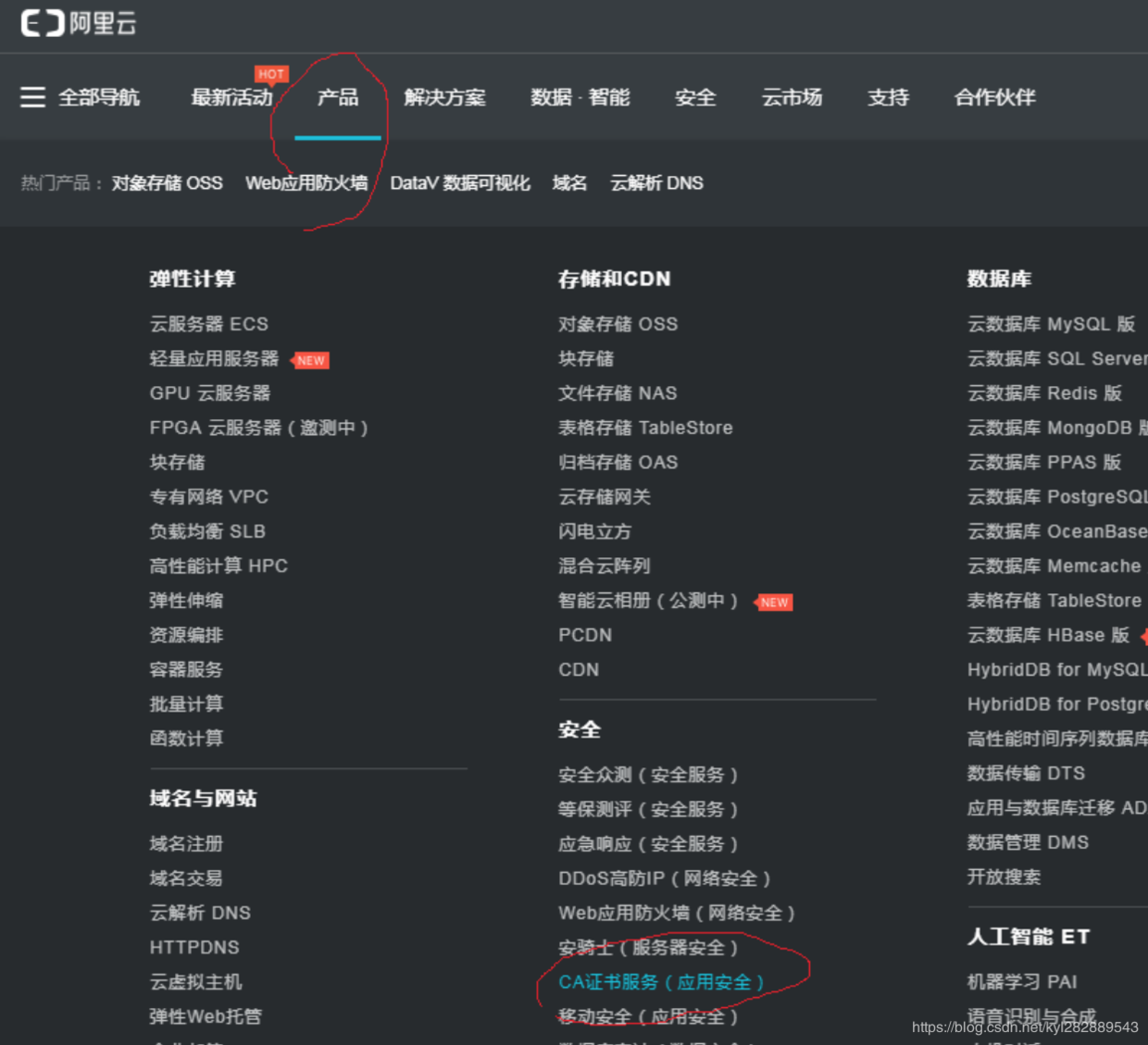1148x1045 pixels.
Task: Open GPU 云服务器 product
Action: point(210,393)
